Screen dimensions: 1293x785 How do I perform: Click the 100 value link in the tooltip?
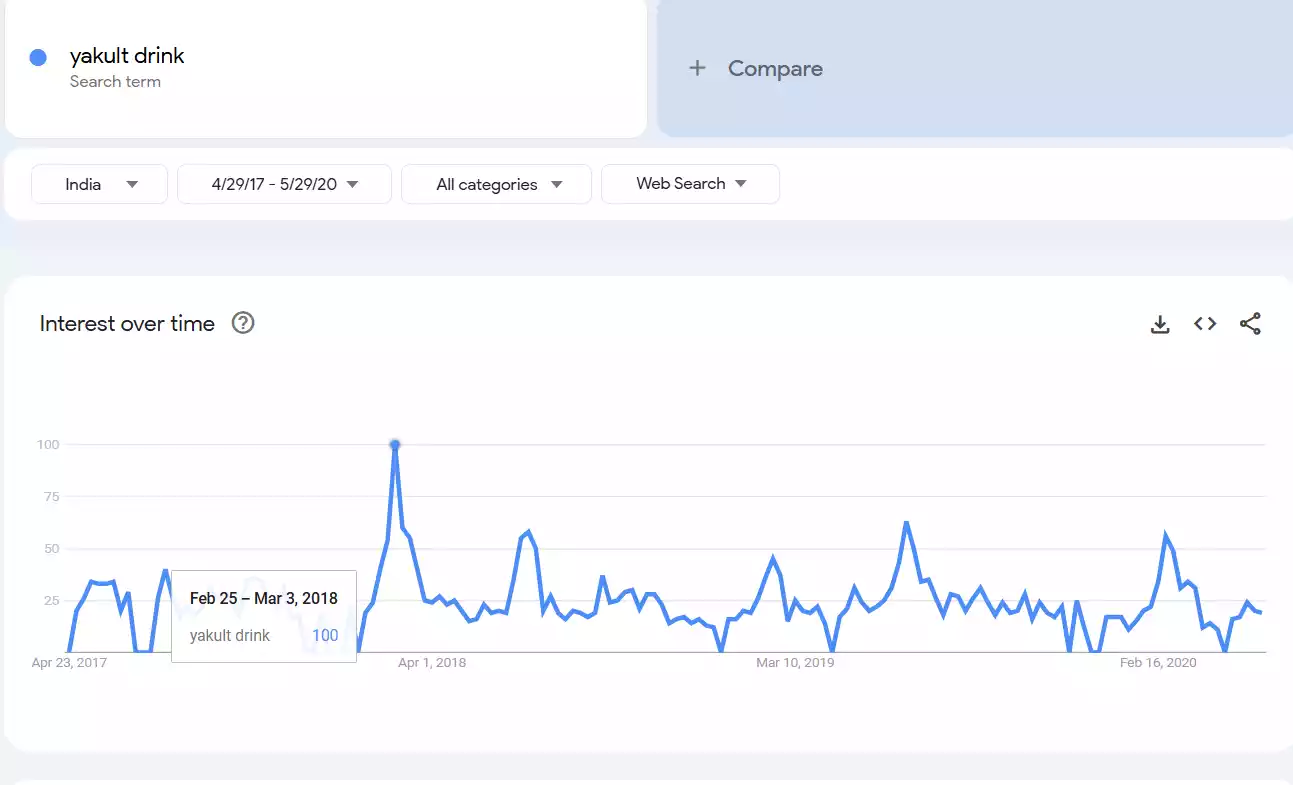[325, 635]
